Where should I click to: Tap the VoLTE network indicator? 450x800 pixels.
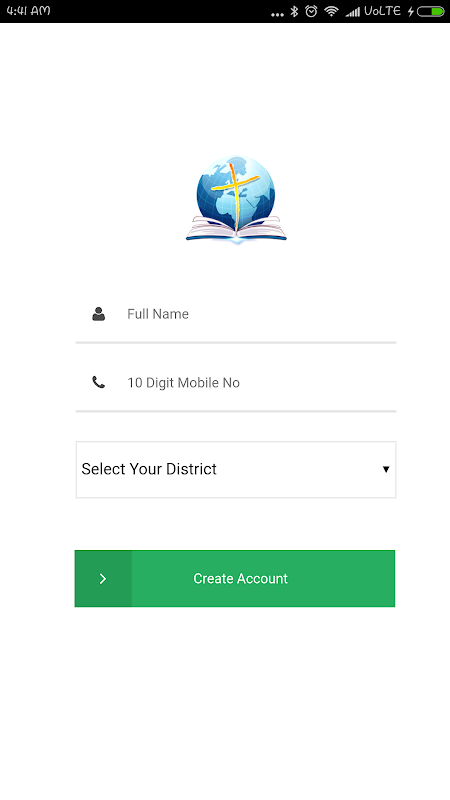(382, 11)
